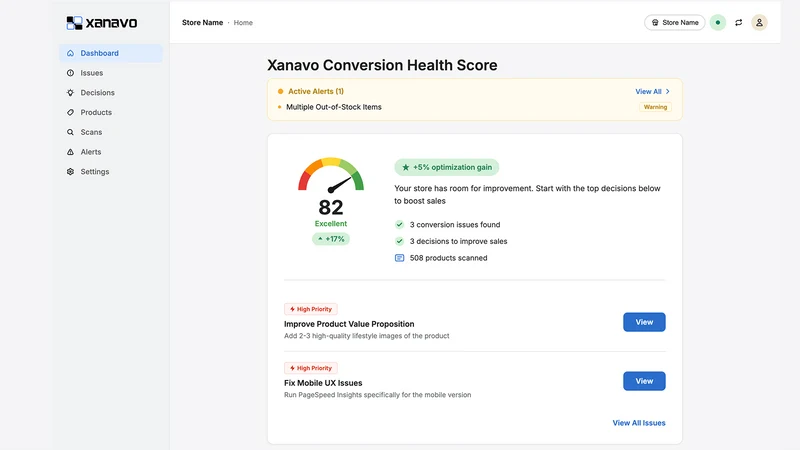Image resolution: width=800 pixels, height=450 pixels.
Task: Click 3 decisions to improve sales
Action: click(458, 241)
